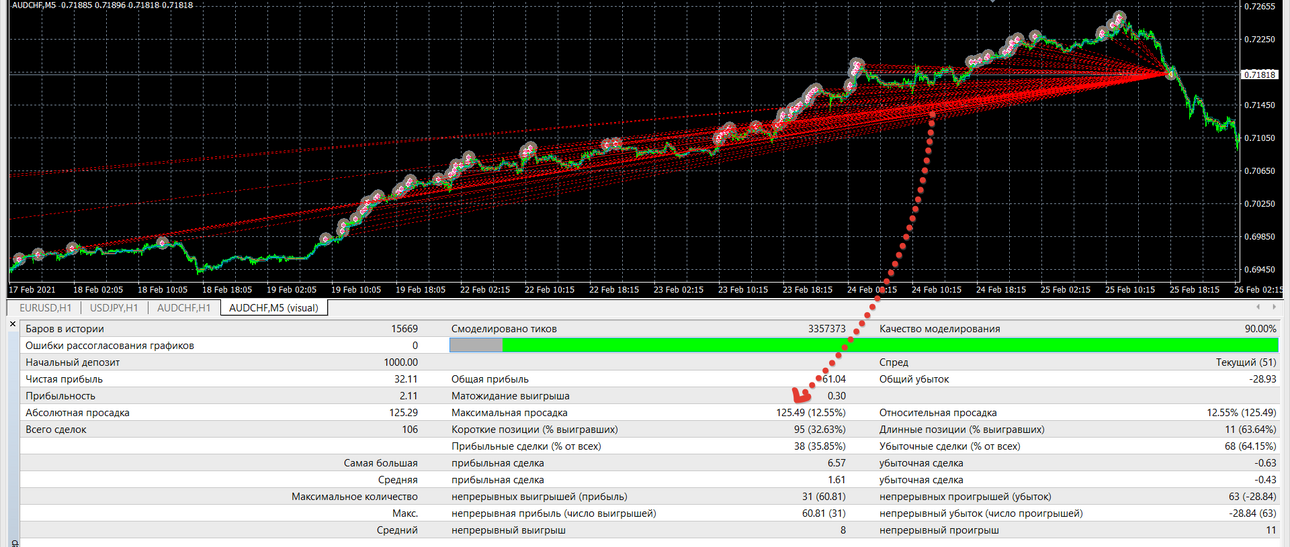Image resolution: width=1290 pixels, height=547 pixels.
Task: Click the 'Общий убыток' label
Action: pos(914,379)
